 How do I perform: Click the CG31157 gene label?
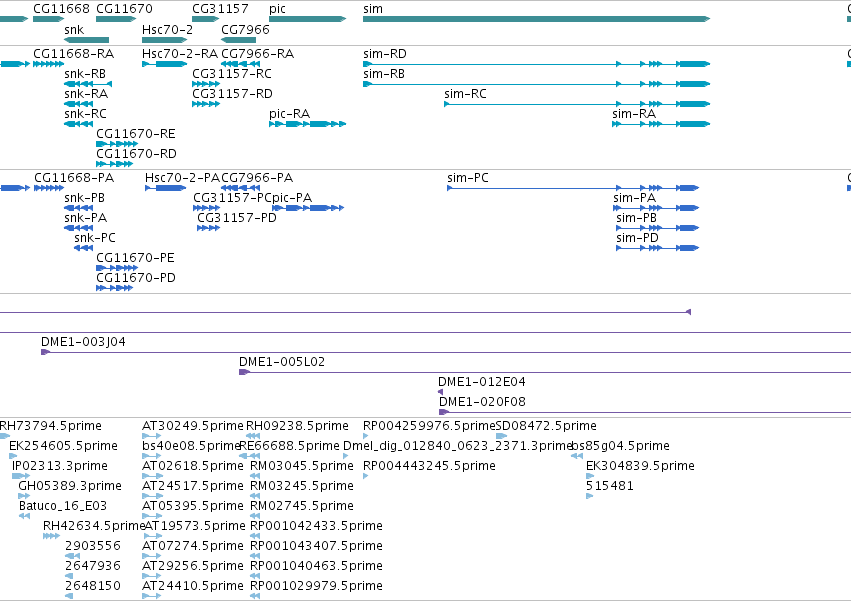tap(220, 9)
